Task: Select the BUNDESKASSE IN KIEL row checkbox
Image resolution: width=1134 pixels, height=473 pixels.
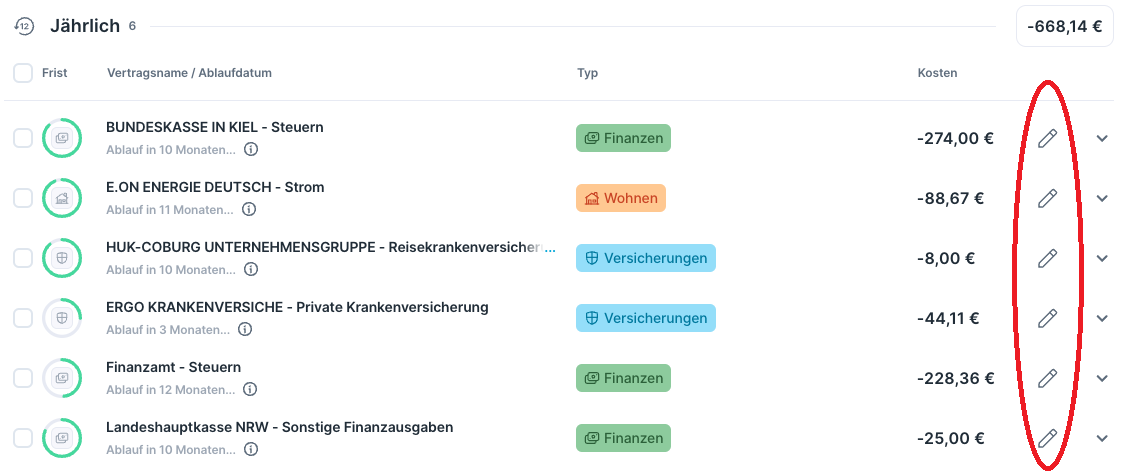Action: [23, 139]
